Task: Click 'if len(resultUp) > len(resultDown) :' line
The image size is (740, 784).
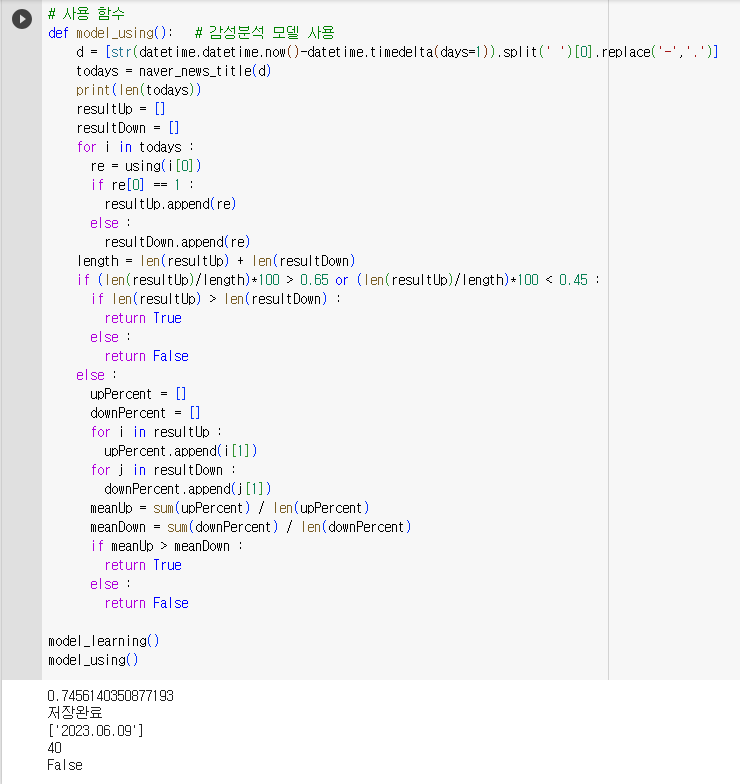Action: point(216,299)
